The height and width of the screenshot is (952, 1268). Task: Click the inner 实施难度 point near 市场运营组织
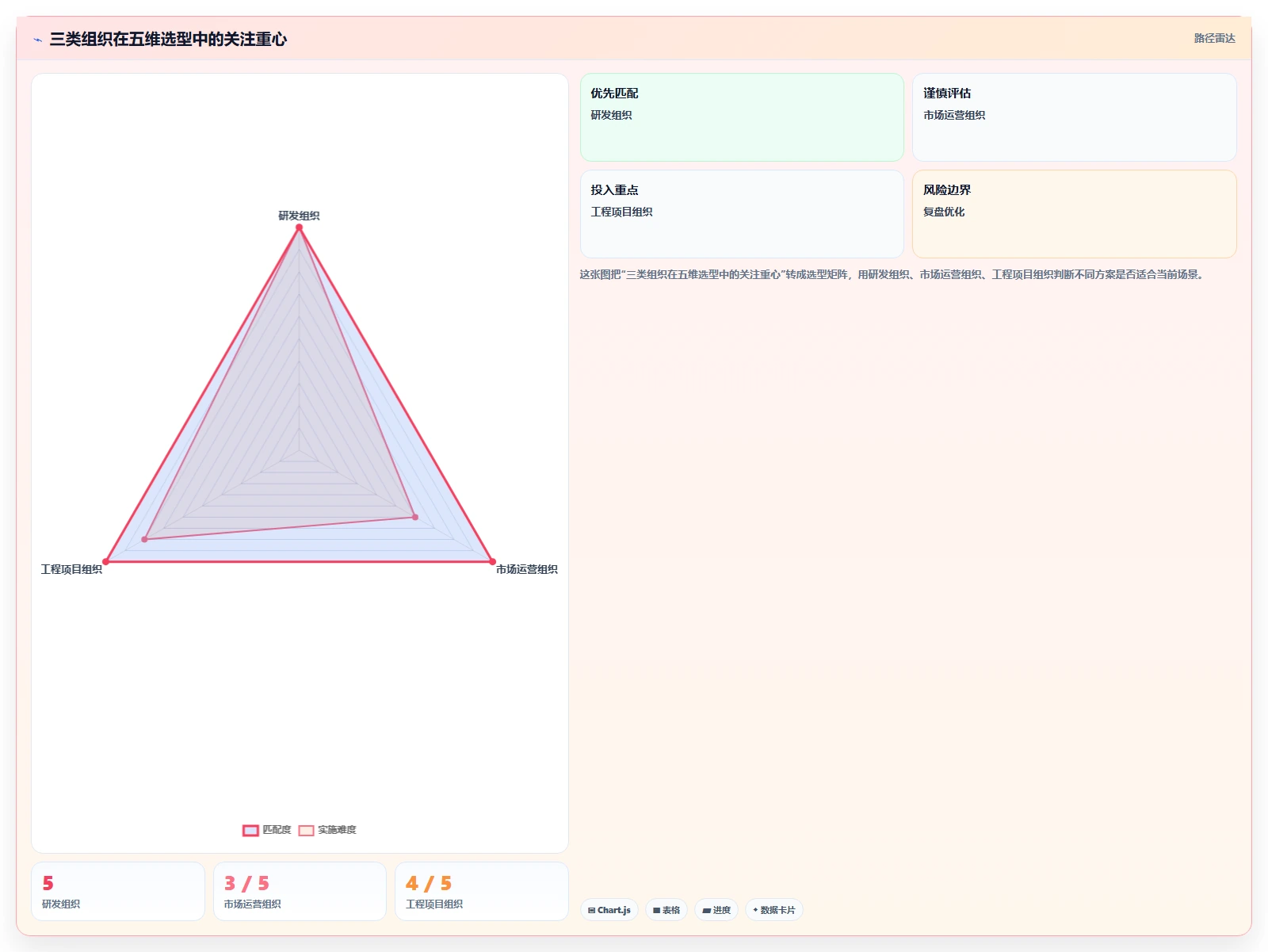click(x=415, y=517)
